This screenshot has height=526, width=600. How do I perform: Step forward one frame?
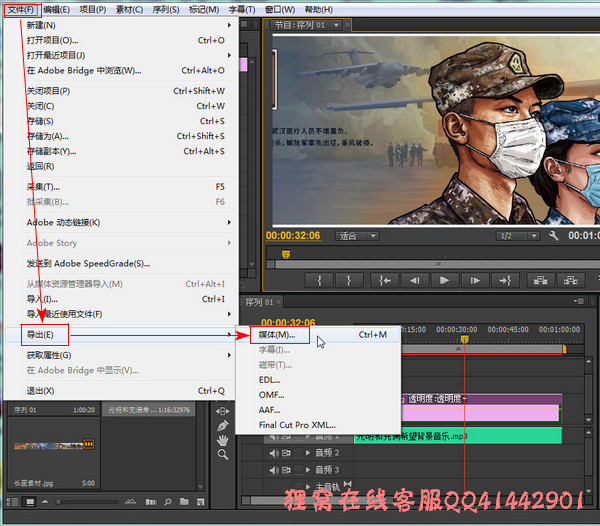pos(475,281)
